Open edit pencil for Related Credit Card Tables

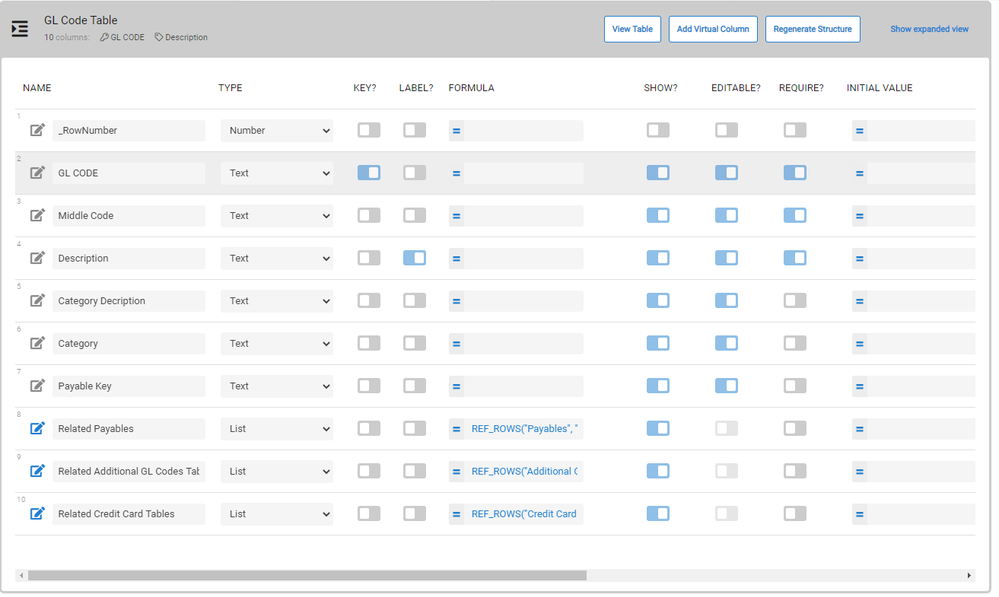coord(38,515)
